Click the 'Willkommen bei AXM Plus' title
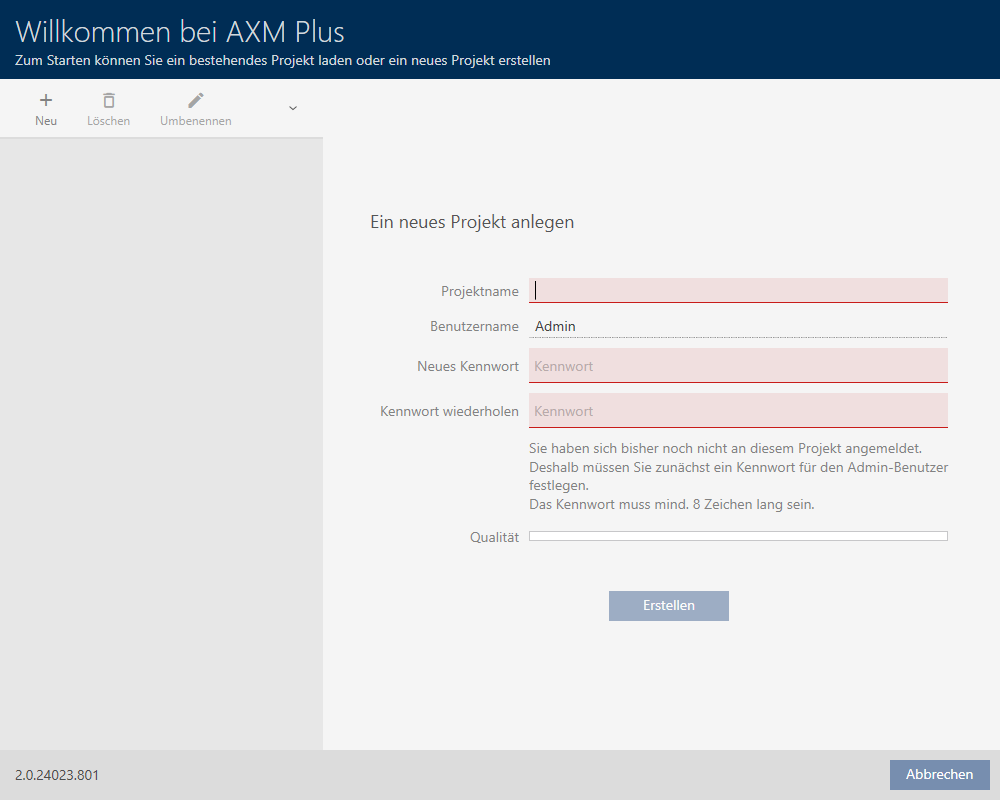 pyautogui.click(x=180, y=31)
